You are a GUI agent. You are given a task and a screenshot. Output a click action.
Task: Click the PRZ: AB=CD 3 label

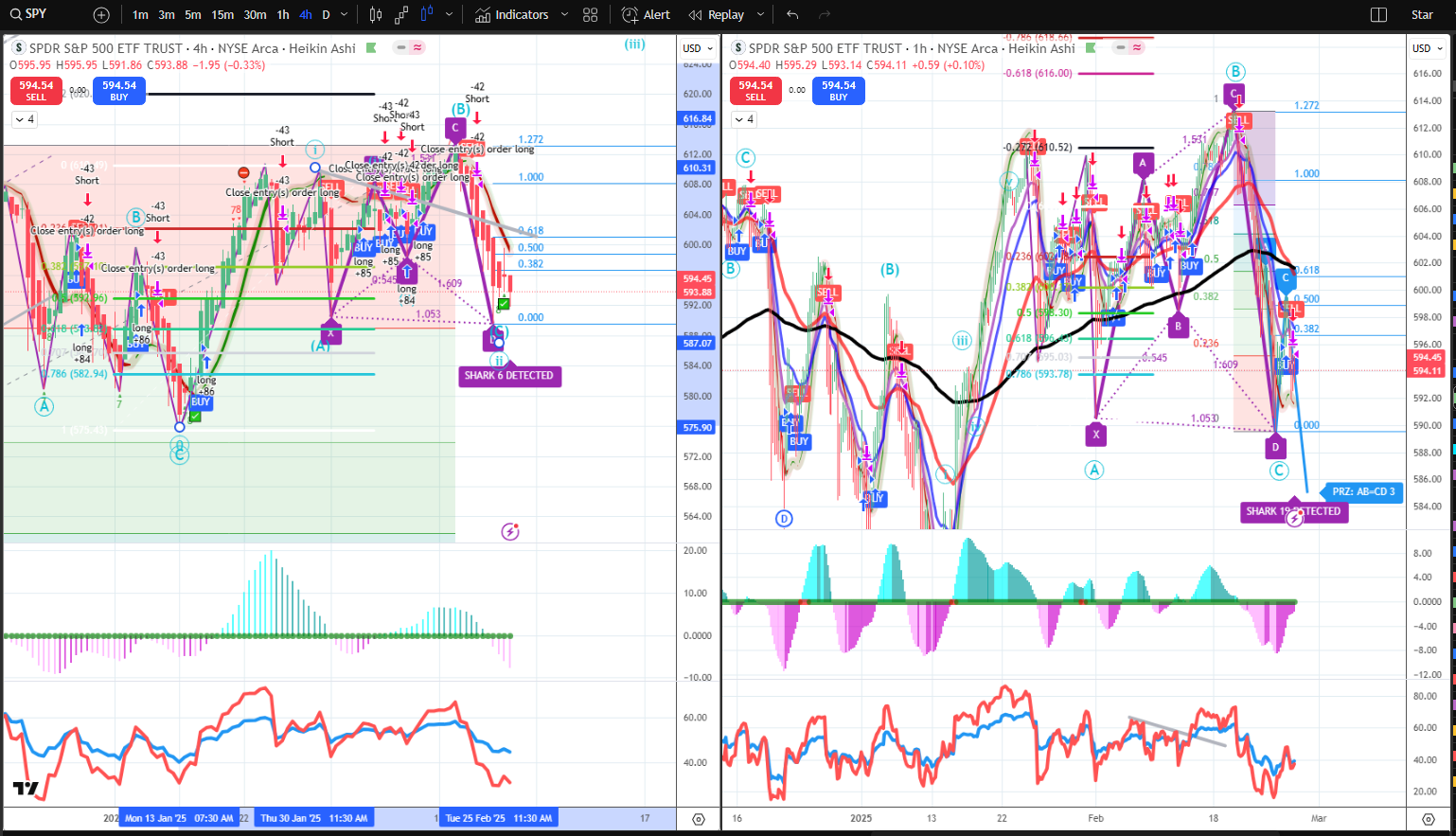(x=1362, y=491)
